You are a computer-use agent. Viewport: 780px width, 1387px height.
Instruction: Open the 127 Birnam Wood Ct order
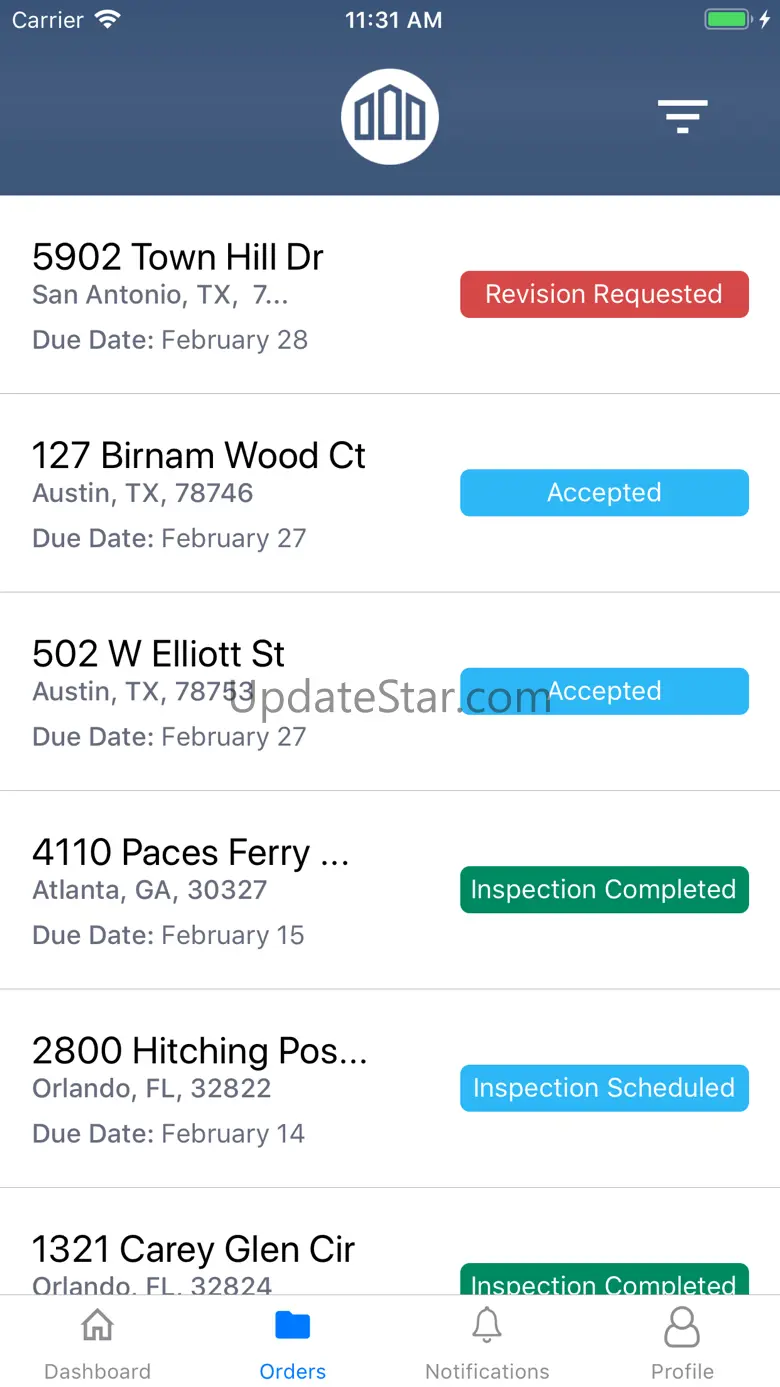click(x=199, y=456)
